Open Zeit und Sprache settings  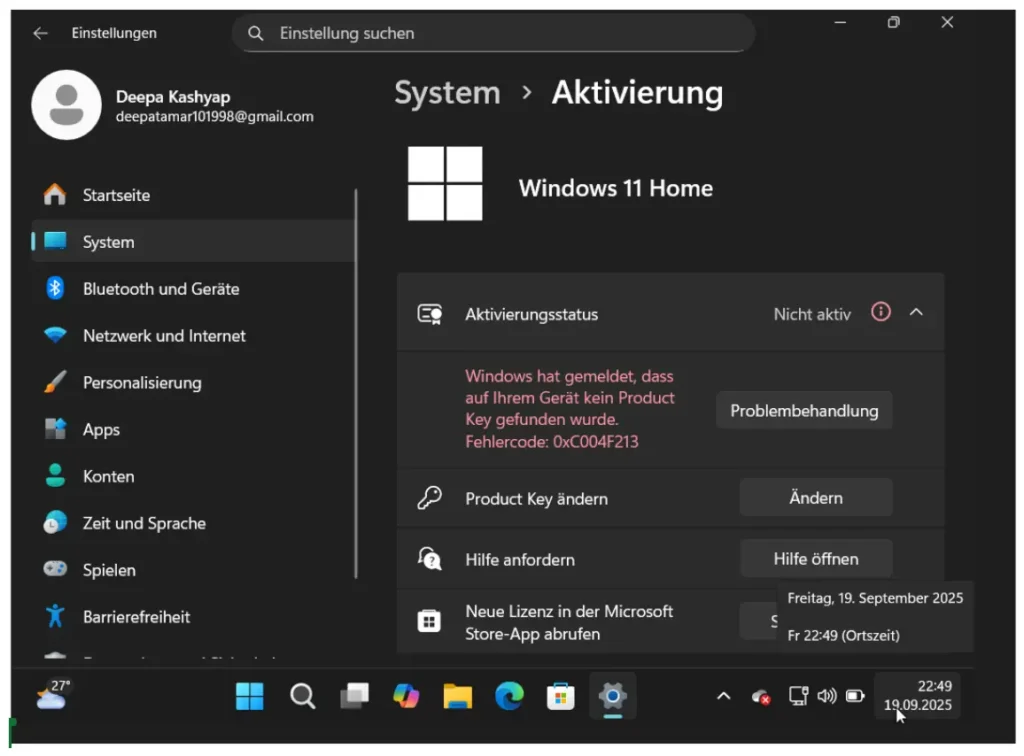click(x=193, y=523)
